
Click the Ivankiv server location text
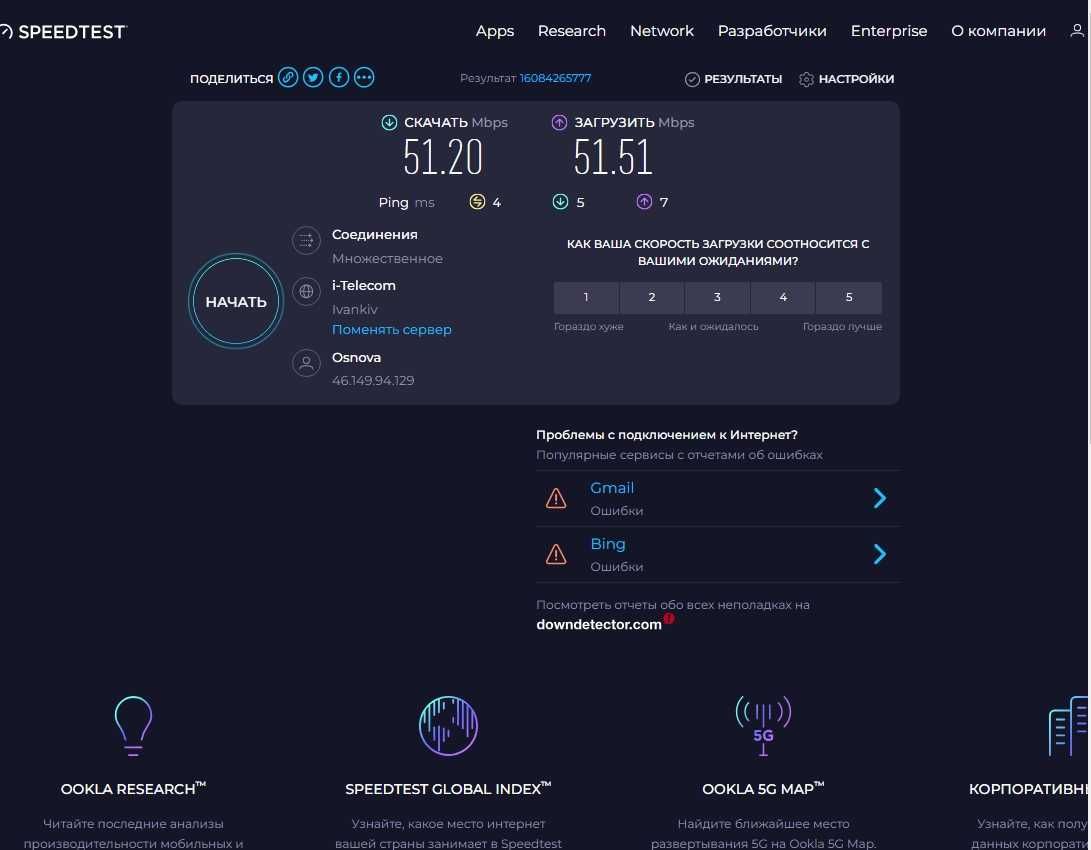[x=355, y=310]
